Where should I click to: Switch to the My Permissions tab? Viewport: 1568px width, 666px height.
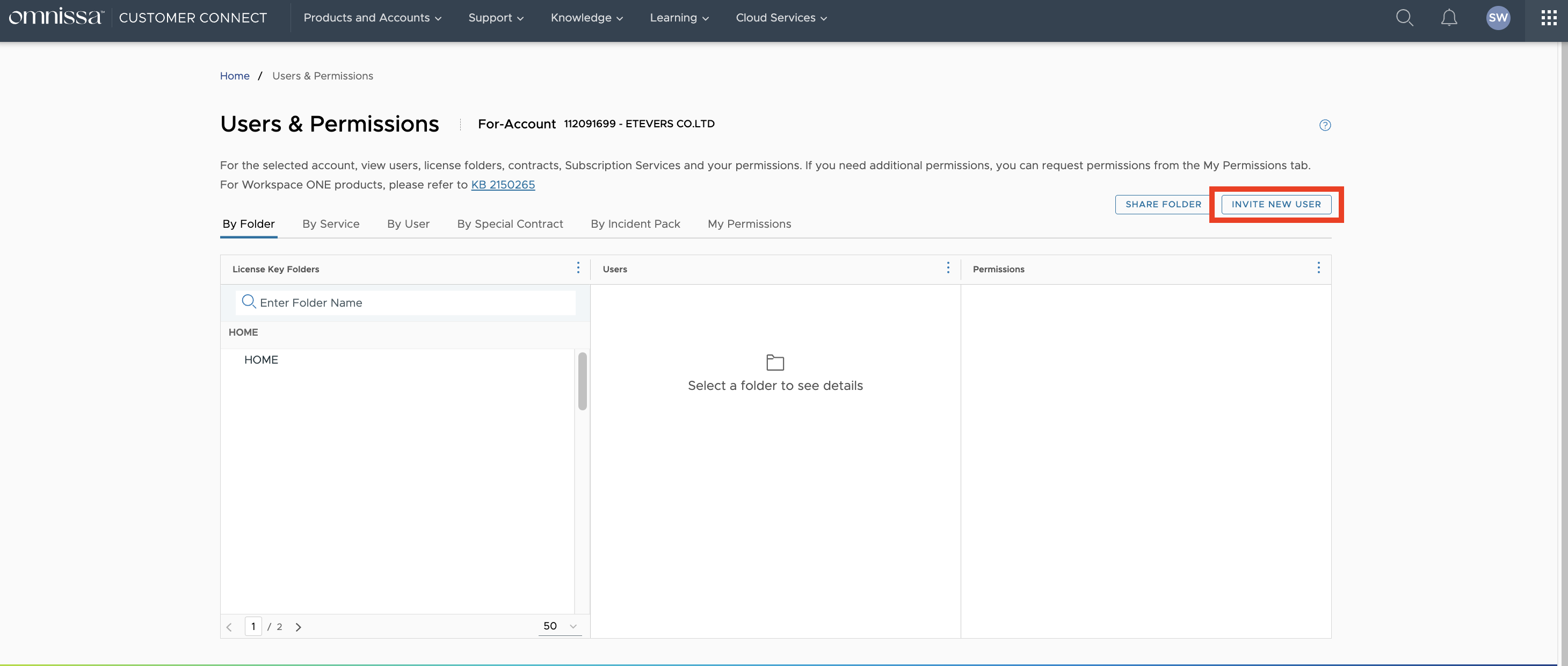pos(749,224)
